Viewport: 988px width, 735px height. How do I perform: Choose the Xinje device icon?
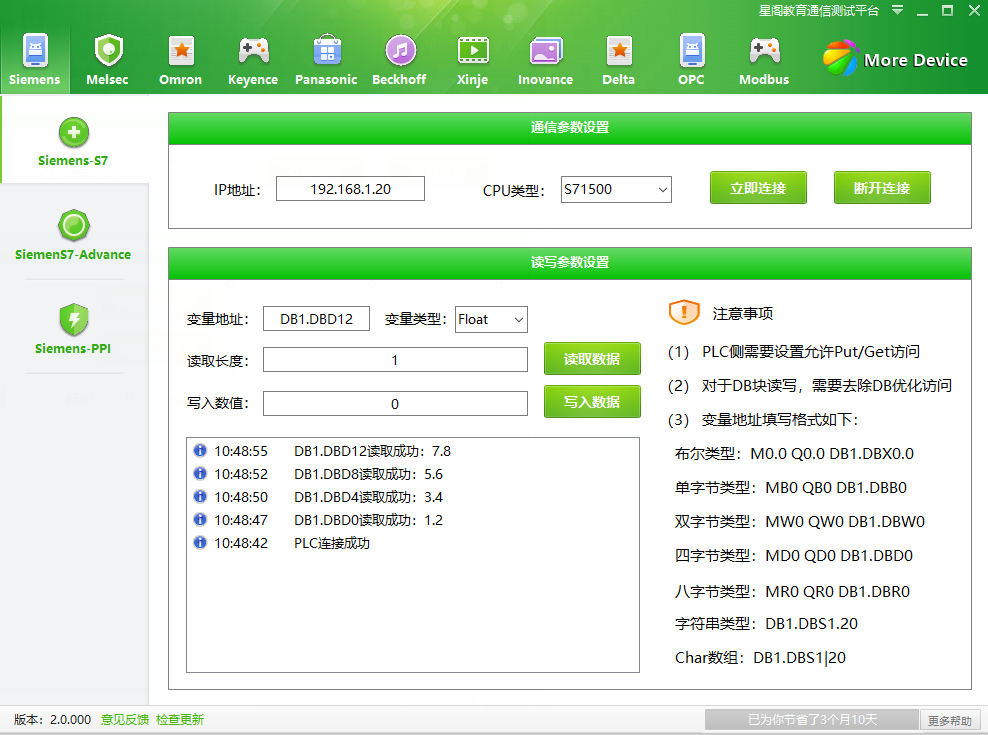[x=473, y=50]
